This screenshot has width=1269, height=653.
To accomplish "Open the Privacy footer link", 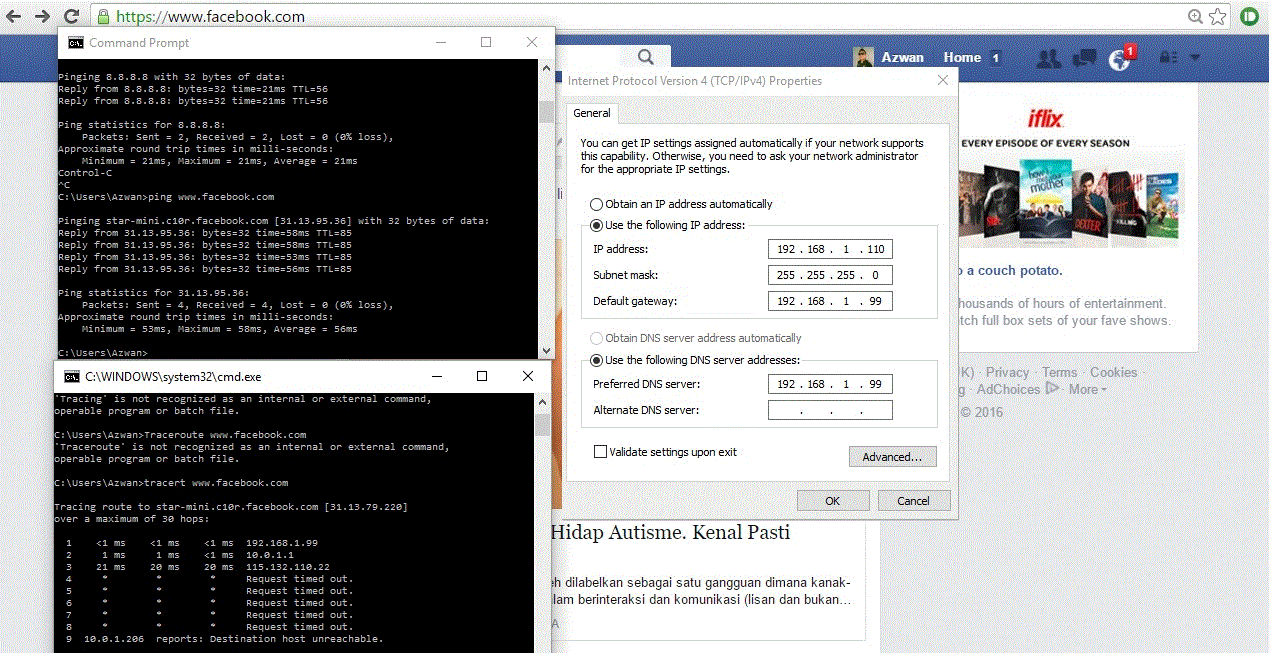I will click(x=1007, y=372).
